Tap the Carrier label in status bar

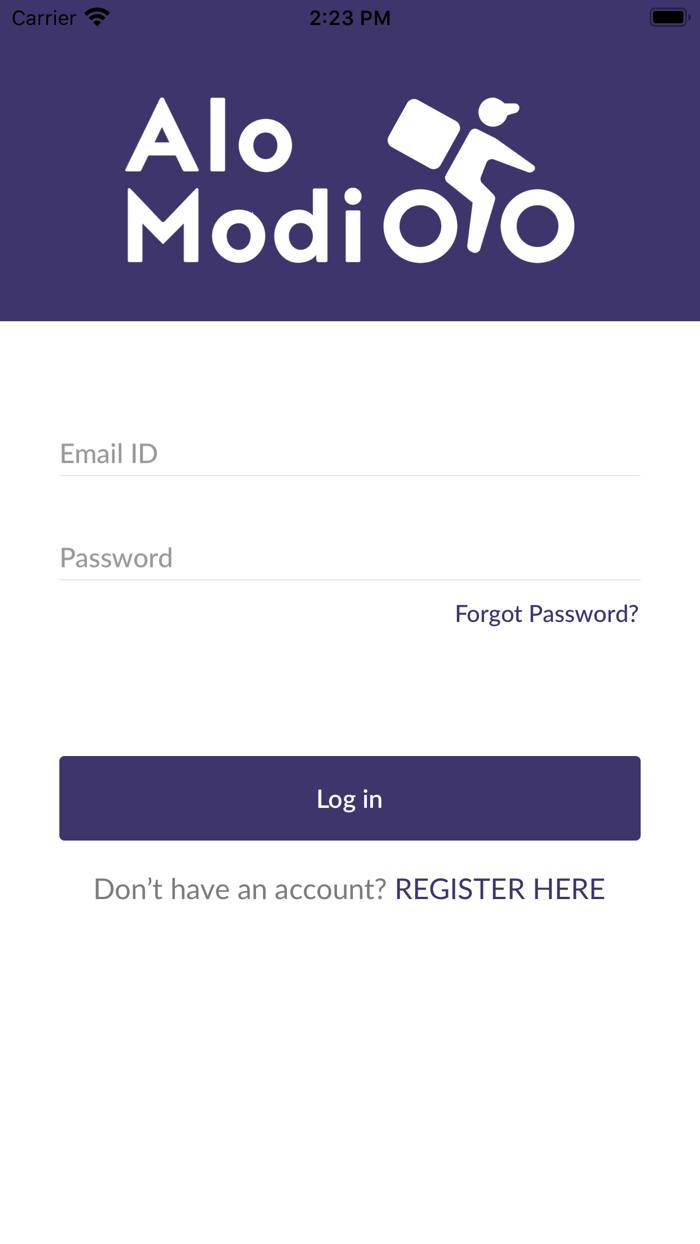pyautogui.click(x=44, y=17)
